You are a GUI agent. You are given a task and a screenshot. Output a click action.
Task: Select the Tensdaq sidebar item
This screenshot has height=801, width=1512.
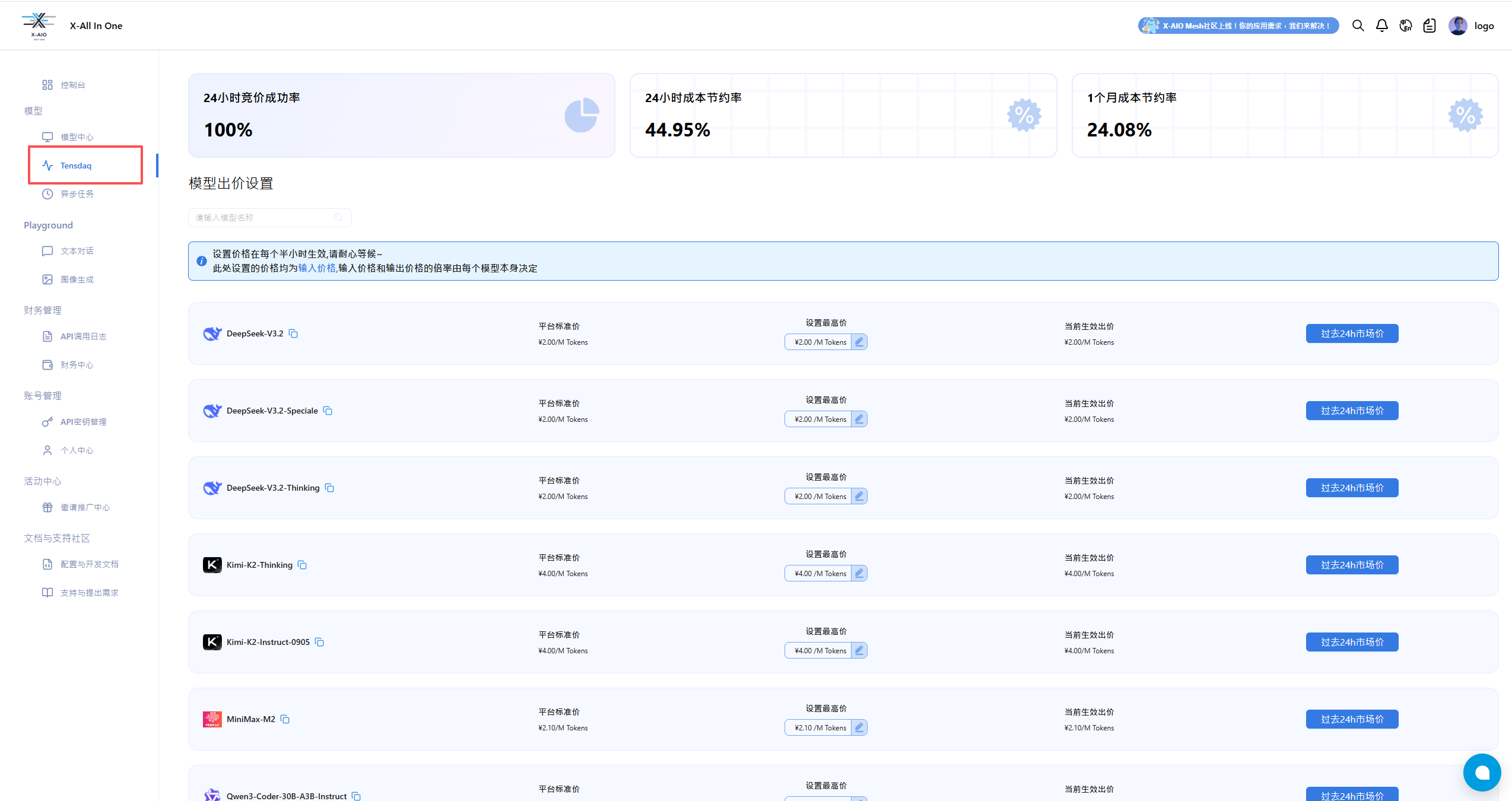76,166
